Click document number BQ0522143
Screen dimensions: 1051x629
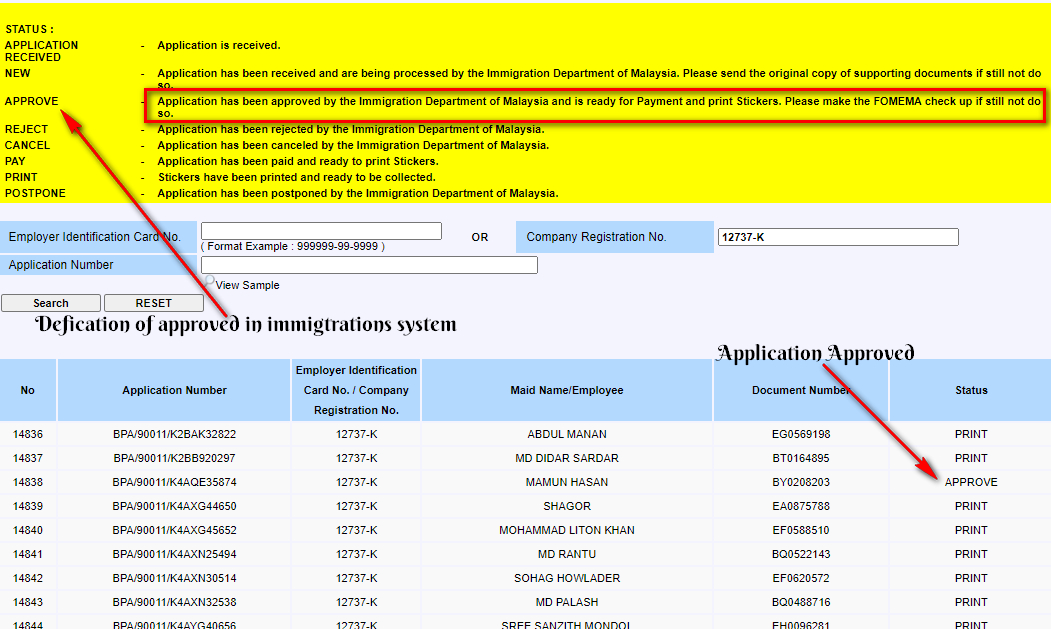[x=801, y=555]
